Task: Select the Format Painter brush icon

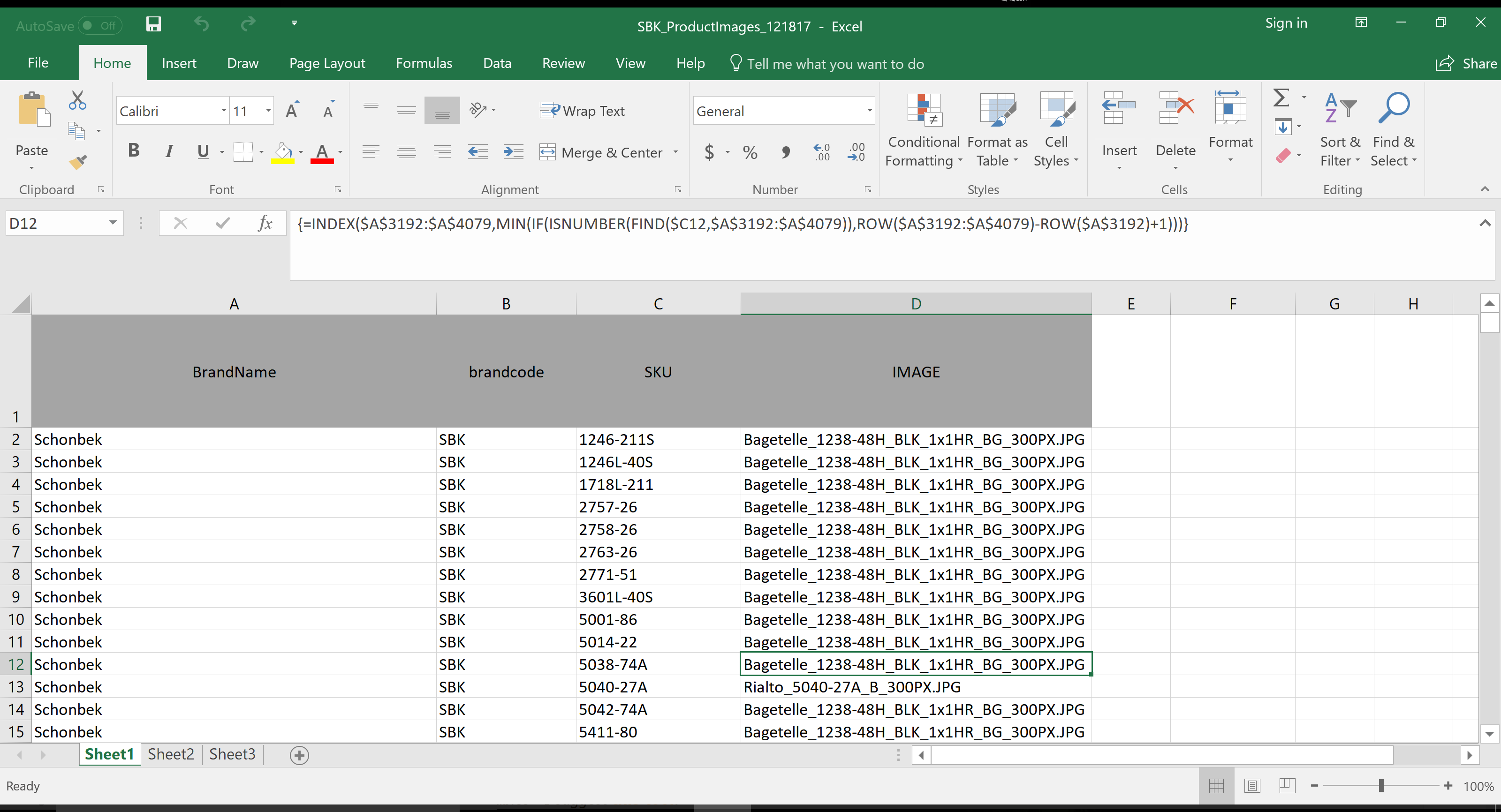Action: click(x=77, y=162)
